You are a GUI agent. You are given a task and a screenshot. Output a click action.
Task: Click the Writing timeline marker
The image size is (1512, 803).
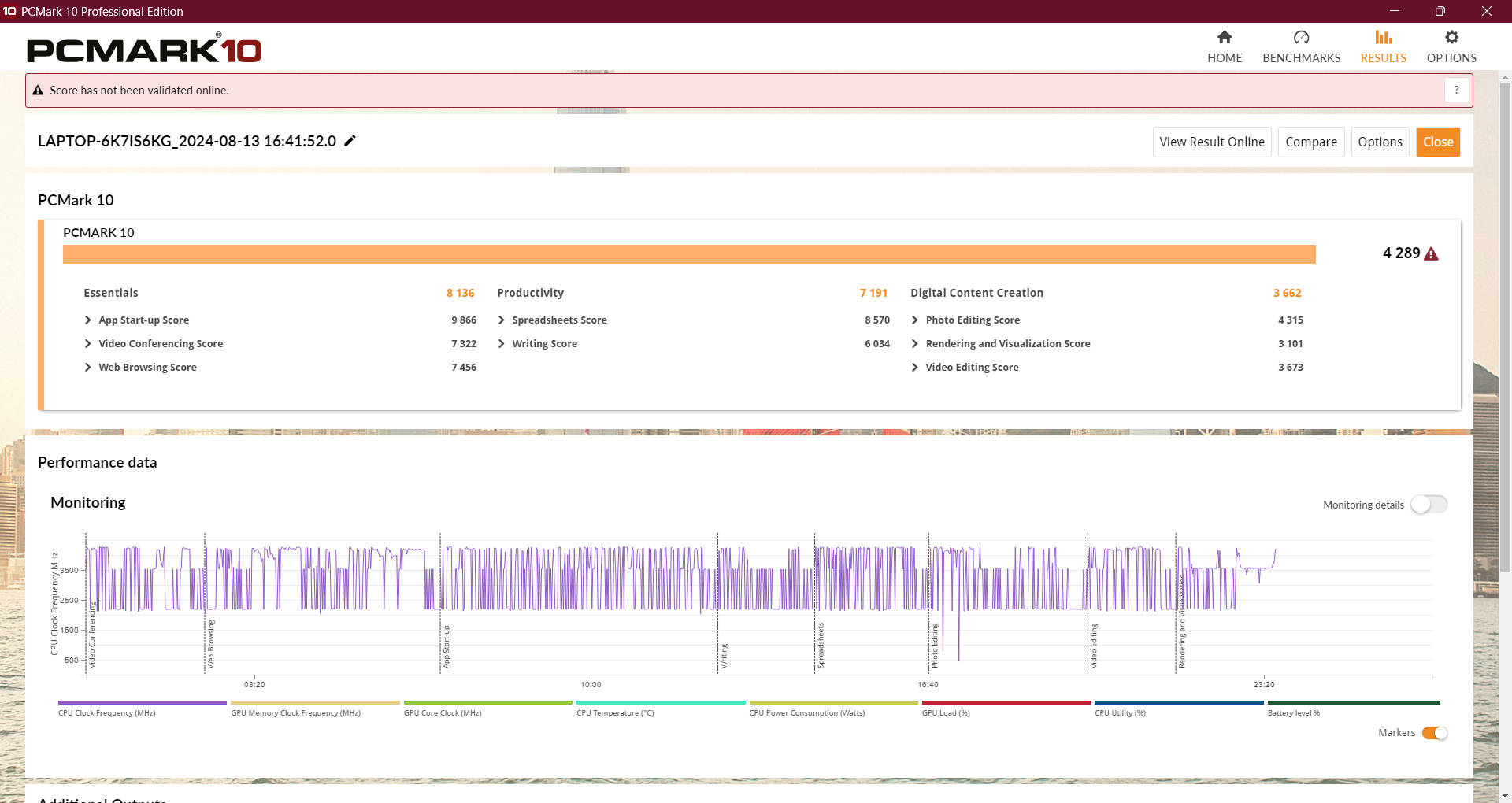724,656
